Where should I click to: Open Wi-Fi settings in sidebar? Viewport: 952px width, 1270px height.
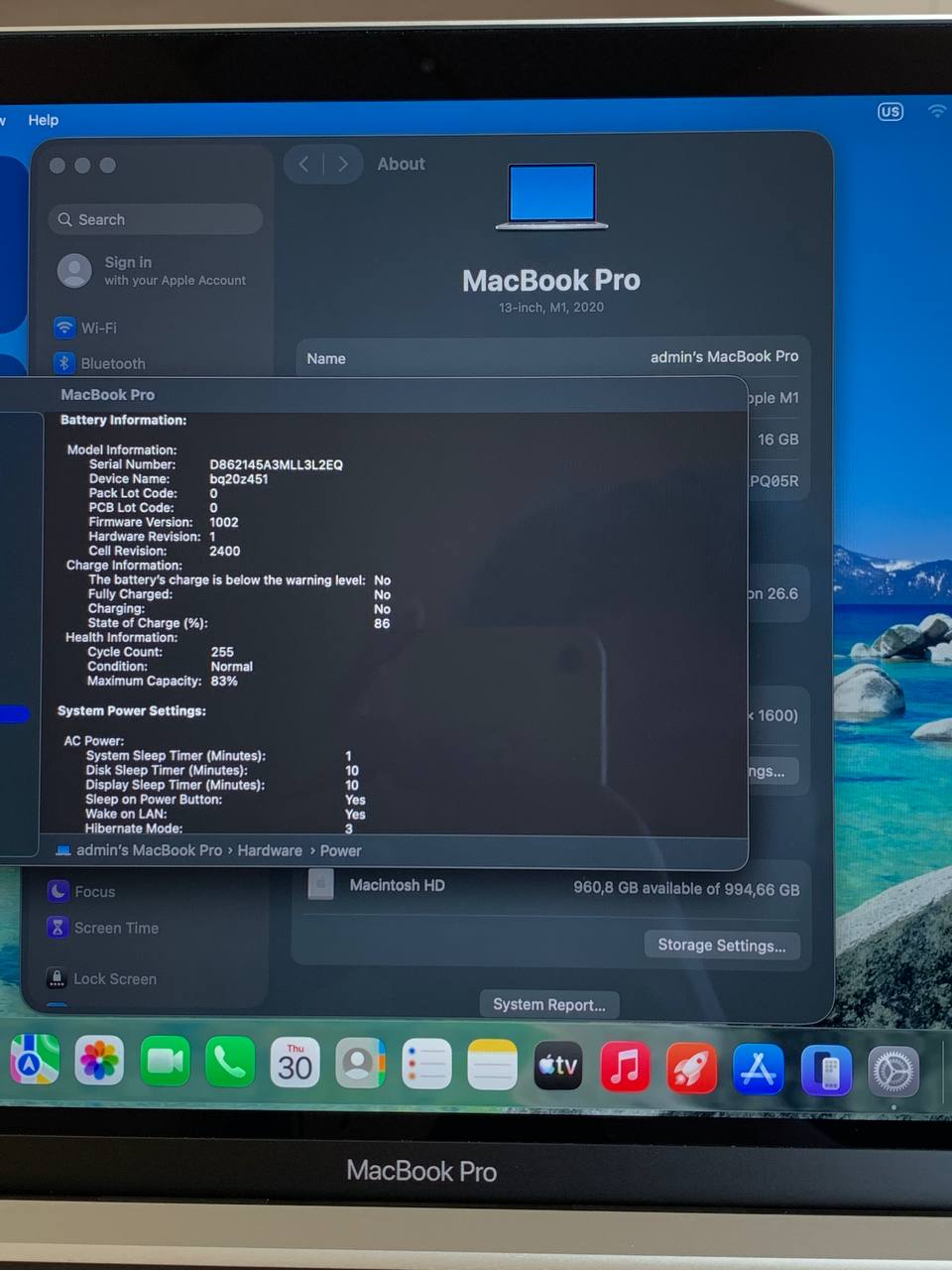(x=86, y=327)
